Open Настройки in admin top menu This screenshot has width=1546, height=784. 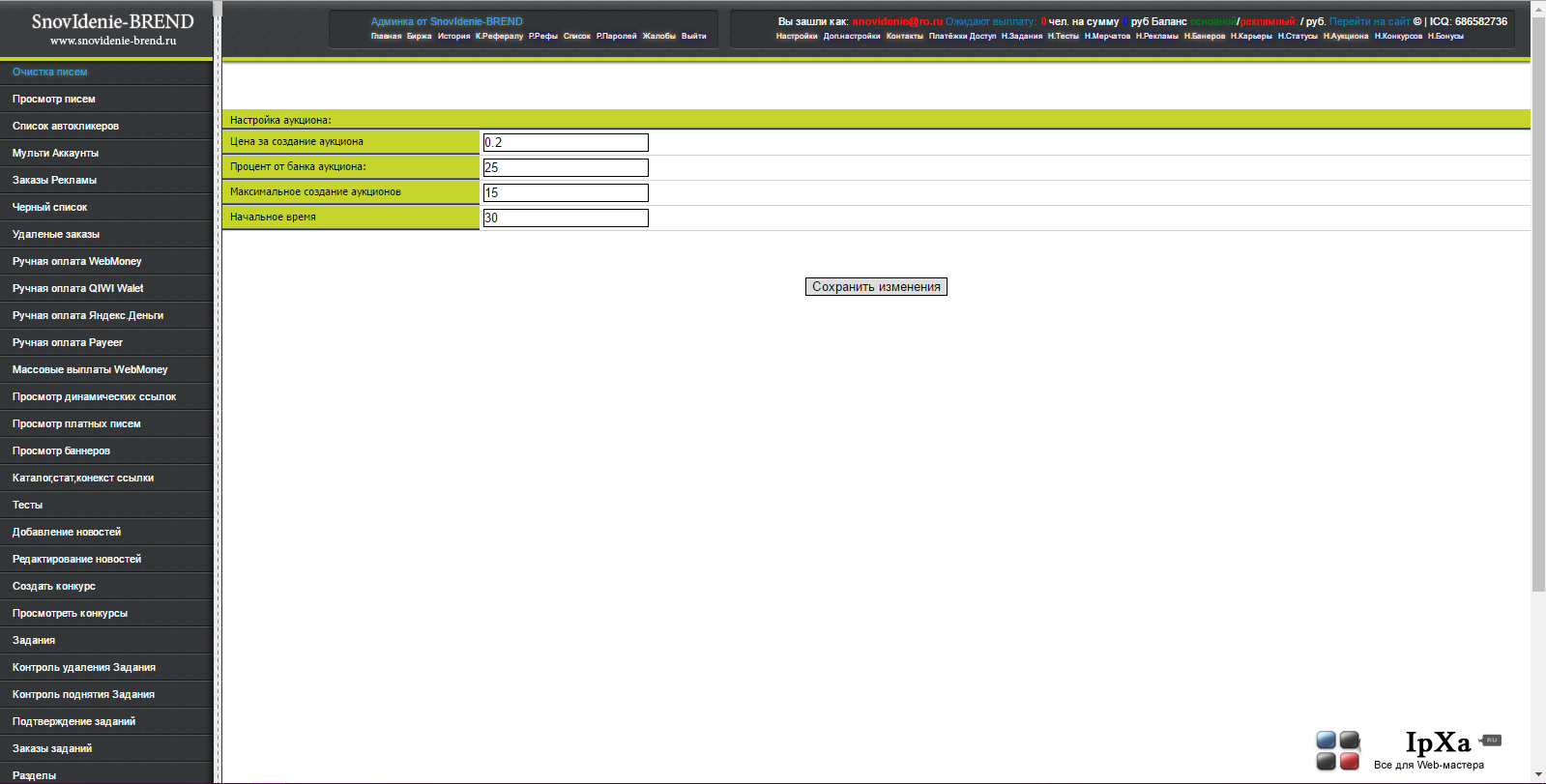point(797,36)
